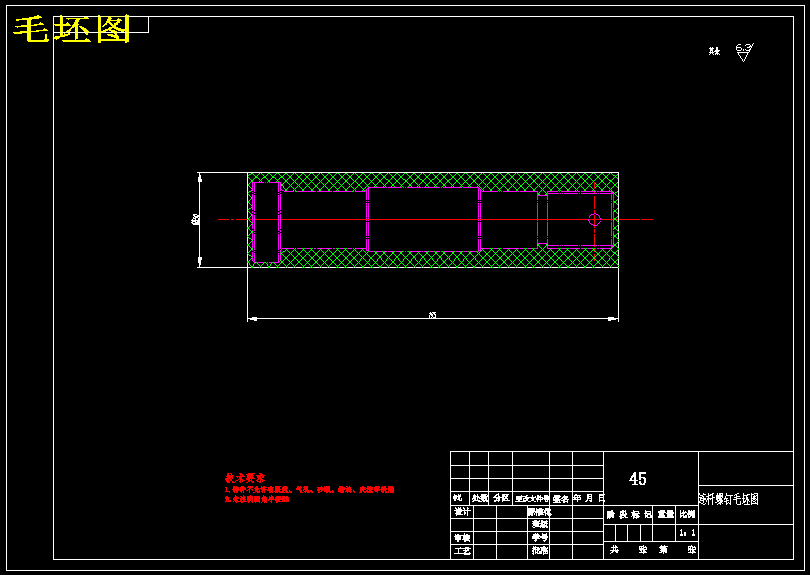The image size is (810, 575).
Task: Select the horizontal length dimension text below part
Action: tap(432, 315)
